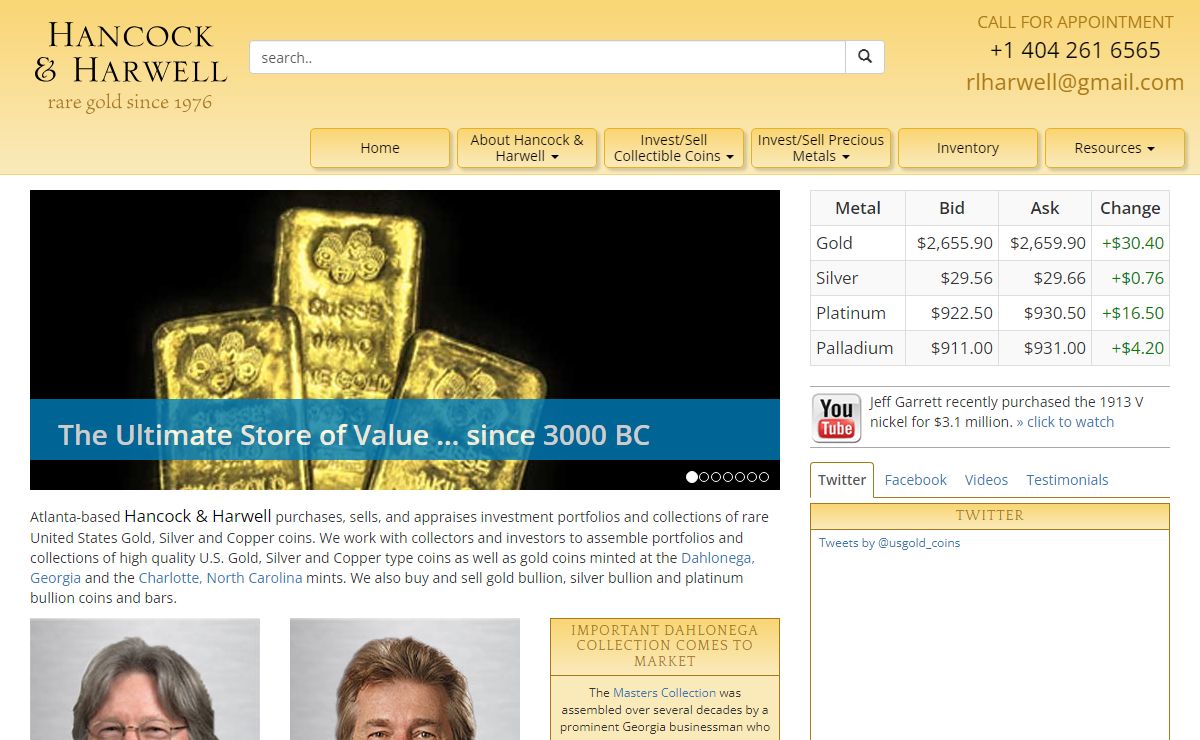This screenshot has height=740, width=1200.
Task: Click the Hancock & Harwell logo
Action: click(130, 67)
